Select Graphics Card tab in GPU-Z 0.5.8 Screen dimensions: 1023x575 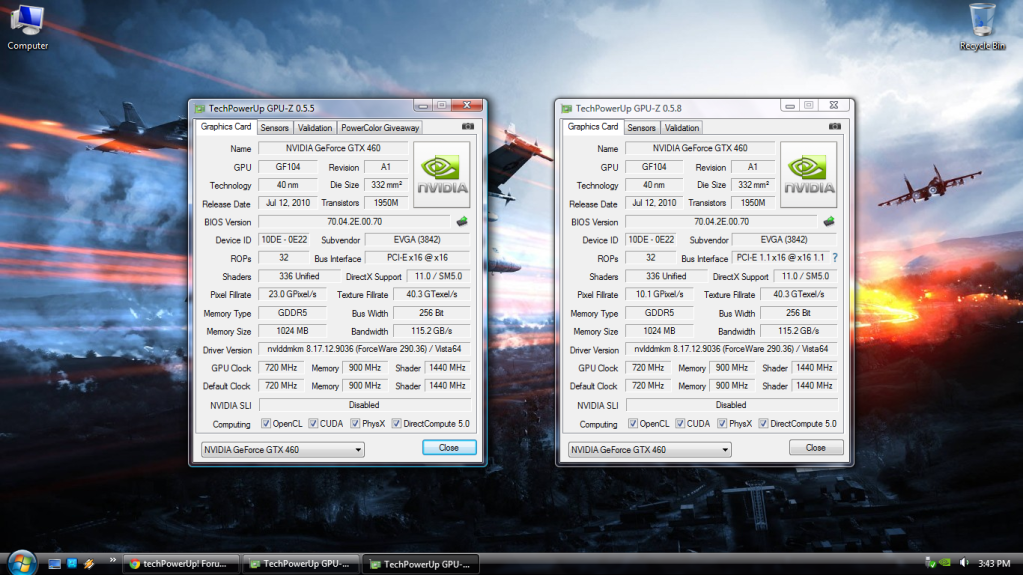coord(592,127)
